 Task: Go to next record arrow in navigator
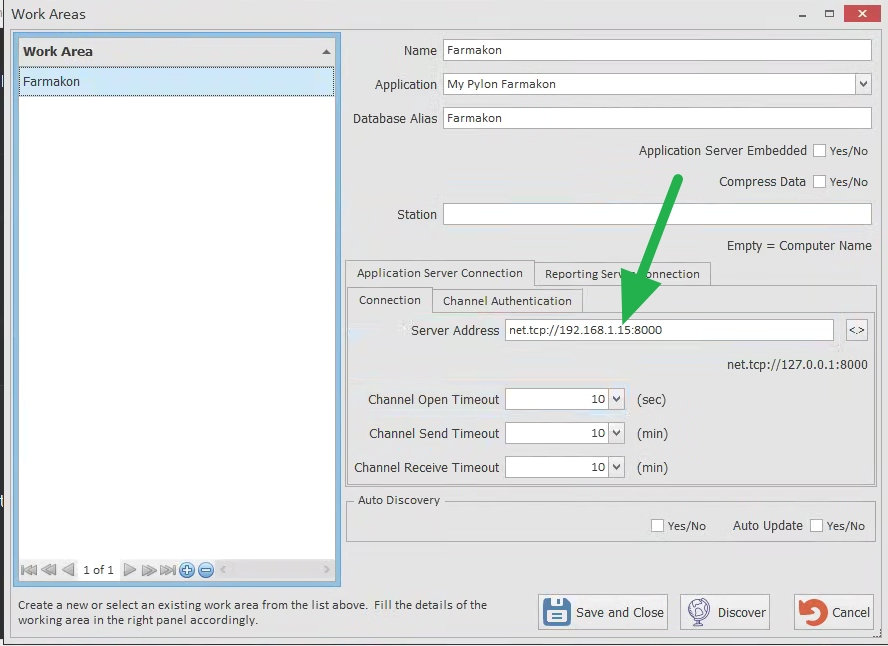click(x=129, y=570)
